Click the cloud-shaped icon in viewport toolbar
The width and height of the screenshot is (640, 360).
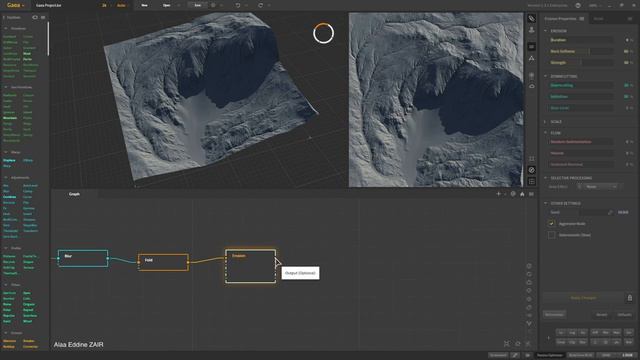pos(531,86)
